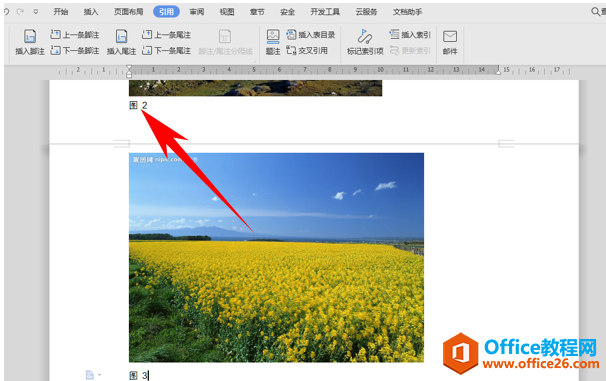Select the References (引用) tab
This screenshot has height=381, width=606.
tap(166, 12)
